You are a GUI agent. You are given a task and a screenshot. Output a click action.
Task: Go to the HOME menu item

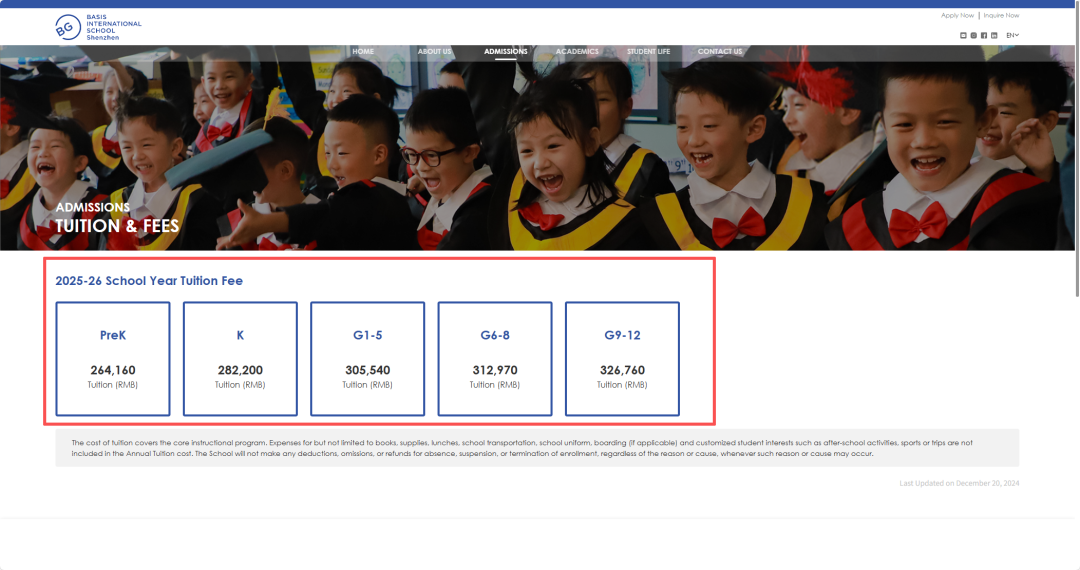363,51
